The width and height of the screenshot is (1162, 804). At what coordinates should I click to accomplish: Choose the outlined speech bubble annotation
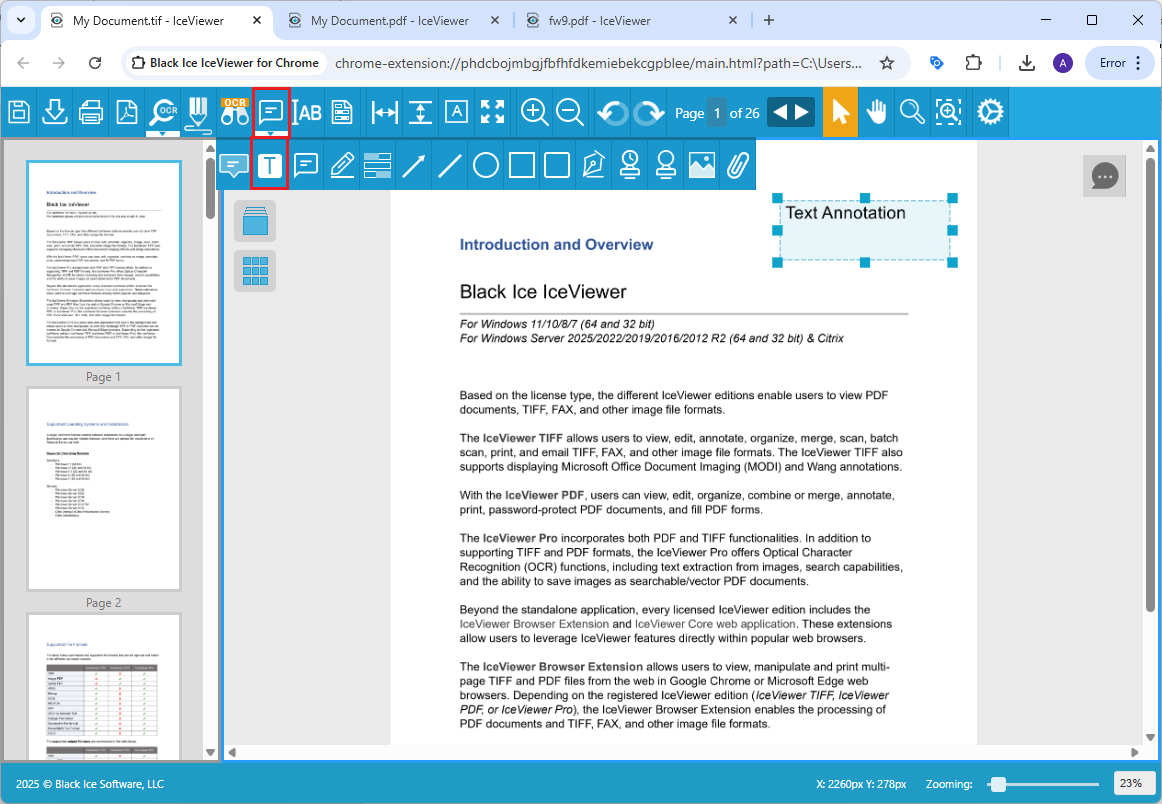tap(305, 165)
